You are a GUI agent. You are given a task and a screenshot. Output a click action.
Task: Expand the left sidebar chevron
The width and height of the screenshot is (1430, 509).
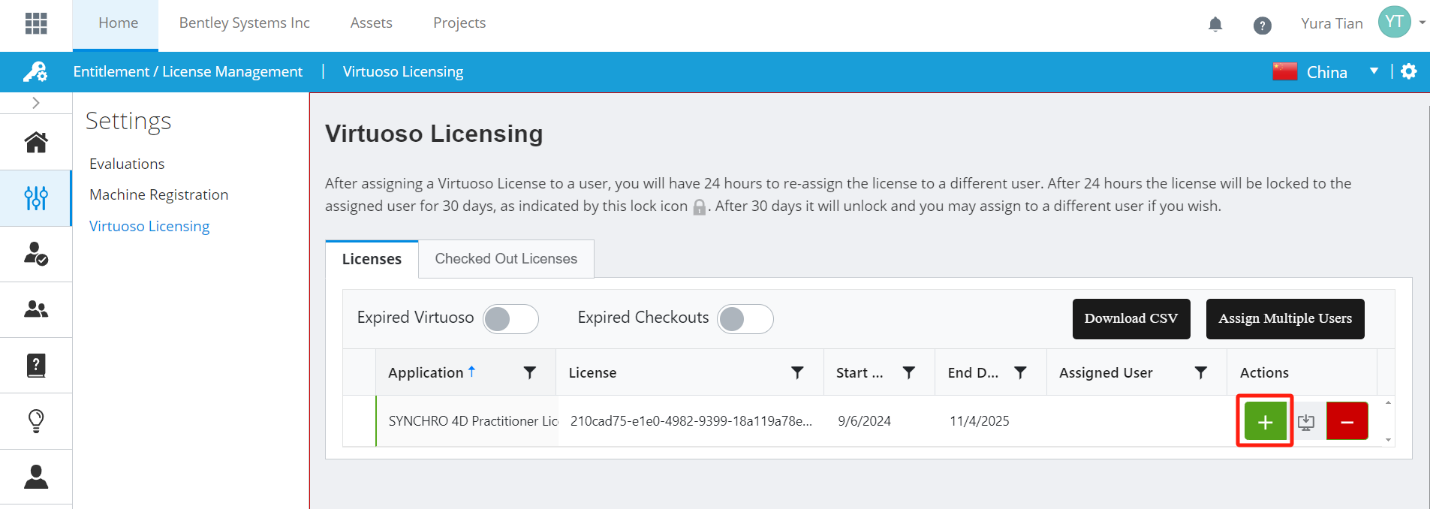point(36,103)
